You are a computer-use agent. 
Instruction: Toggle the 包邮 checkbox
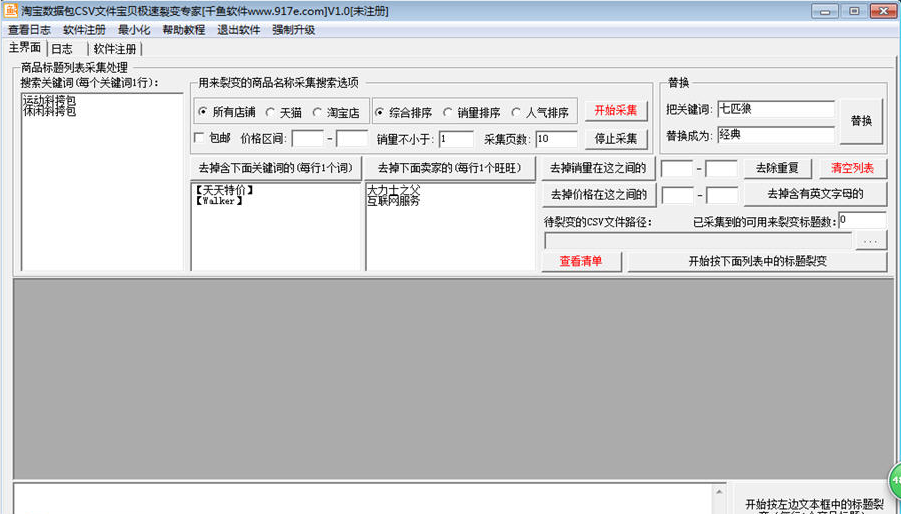(x=199, y=138)
